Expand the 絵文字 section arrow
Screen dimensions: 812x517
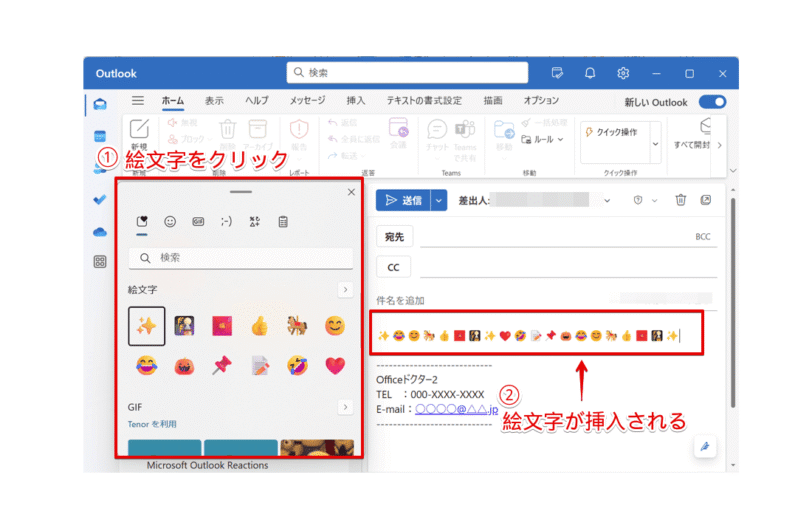pyautogui.click(x=345, y=290)
